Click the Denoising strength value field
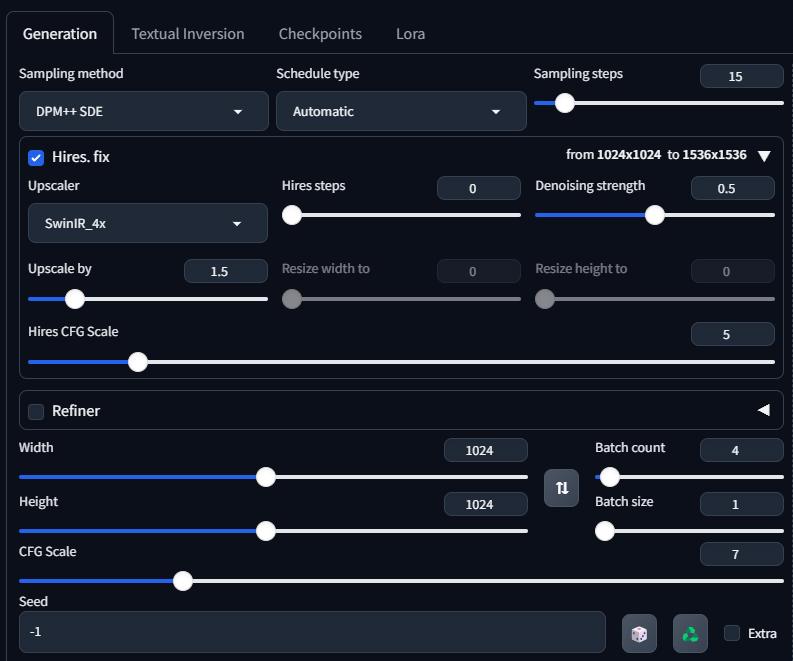The width and height of the screenshot is (793, 661). tap(732, 188)
